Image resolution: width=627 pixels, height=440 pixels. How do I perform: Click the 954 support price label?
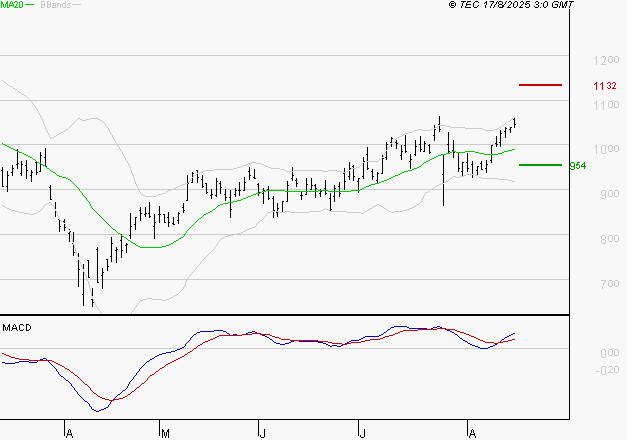[x=576, y=165]
